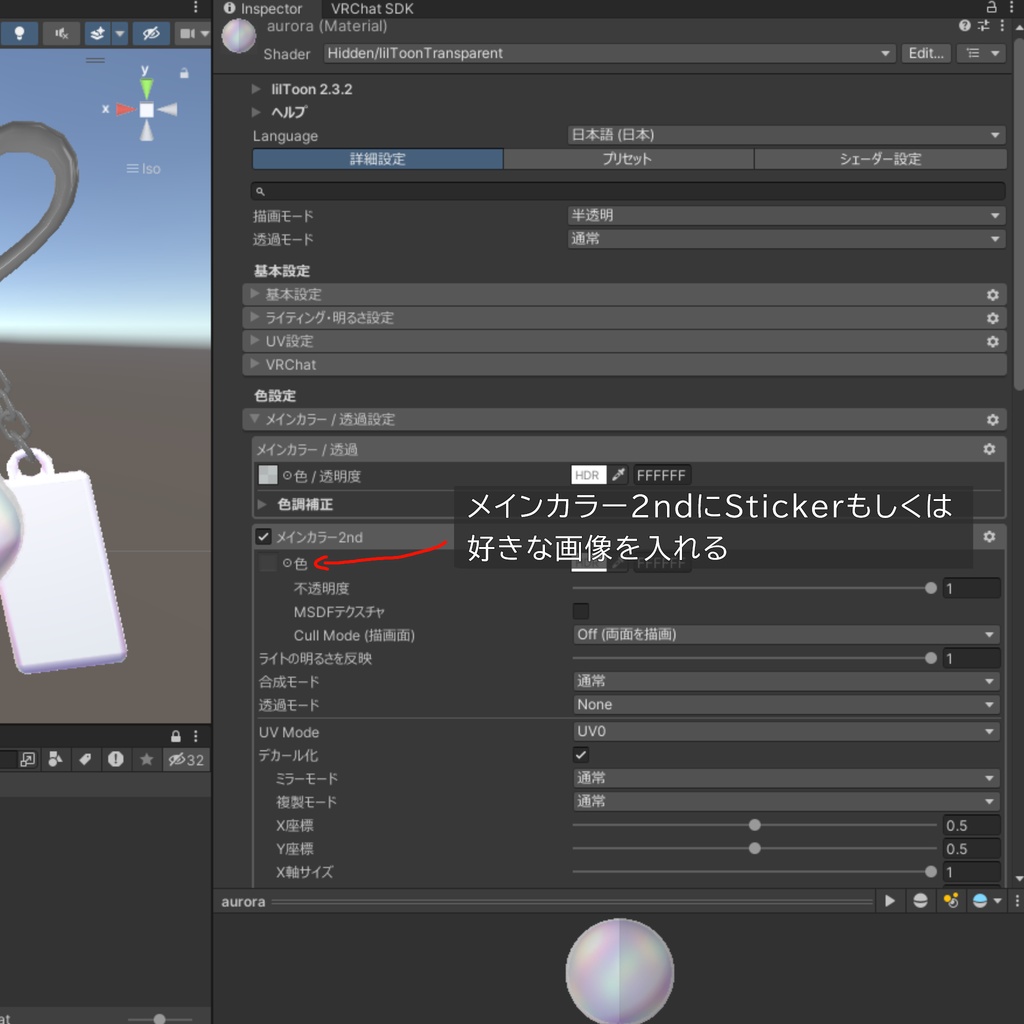The image size is (1024, 1024).
Task: Open material help question mark icon
Action: click(x=965, y=25)
